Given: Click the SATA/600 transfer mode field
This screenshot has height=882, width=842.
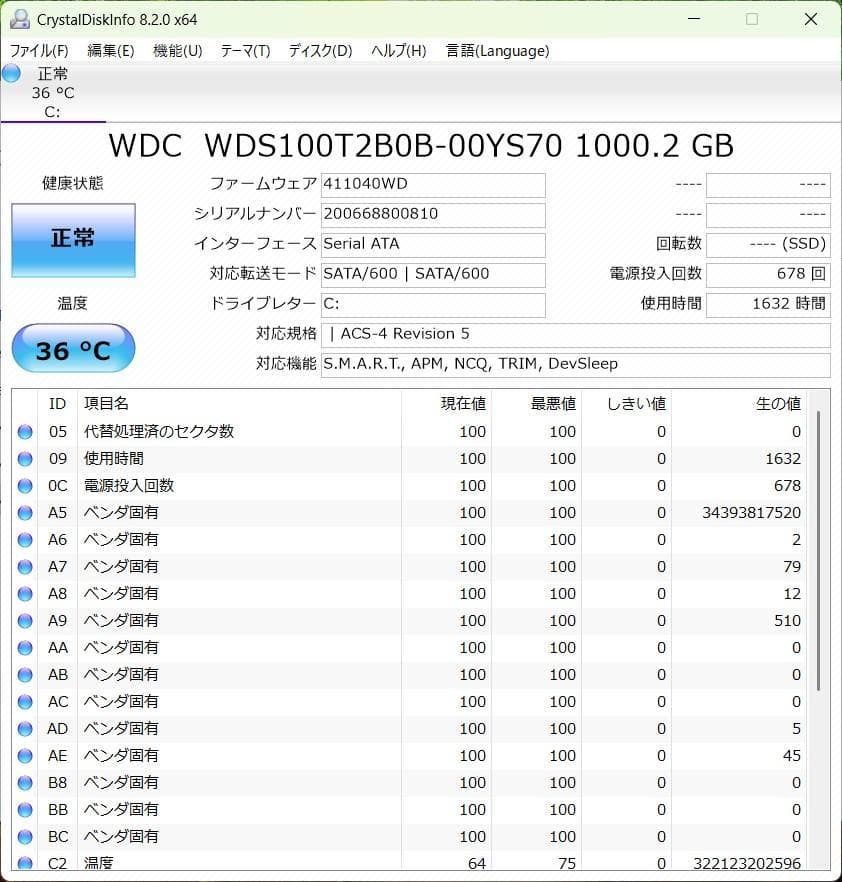Looking at the screenshot, I should pos(433,274).
